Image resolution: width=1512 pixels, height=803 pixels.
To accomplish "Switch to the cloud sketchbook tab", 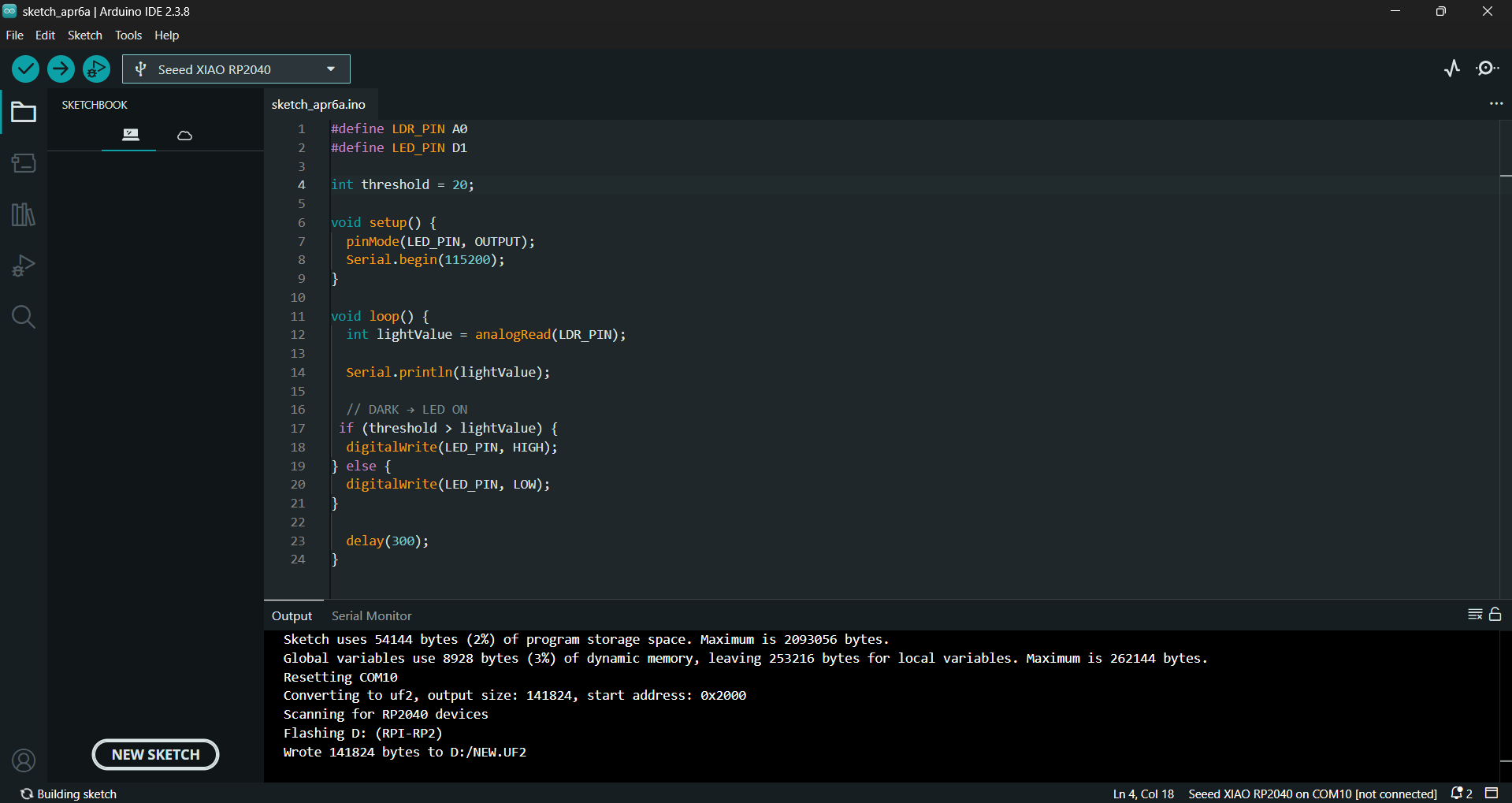I will pyautogui.click(x=184, y=136).
